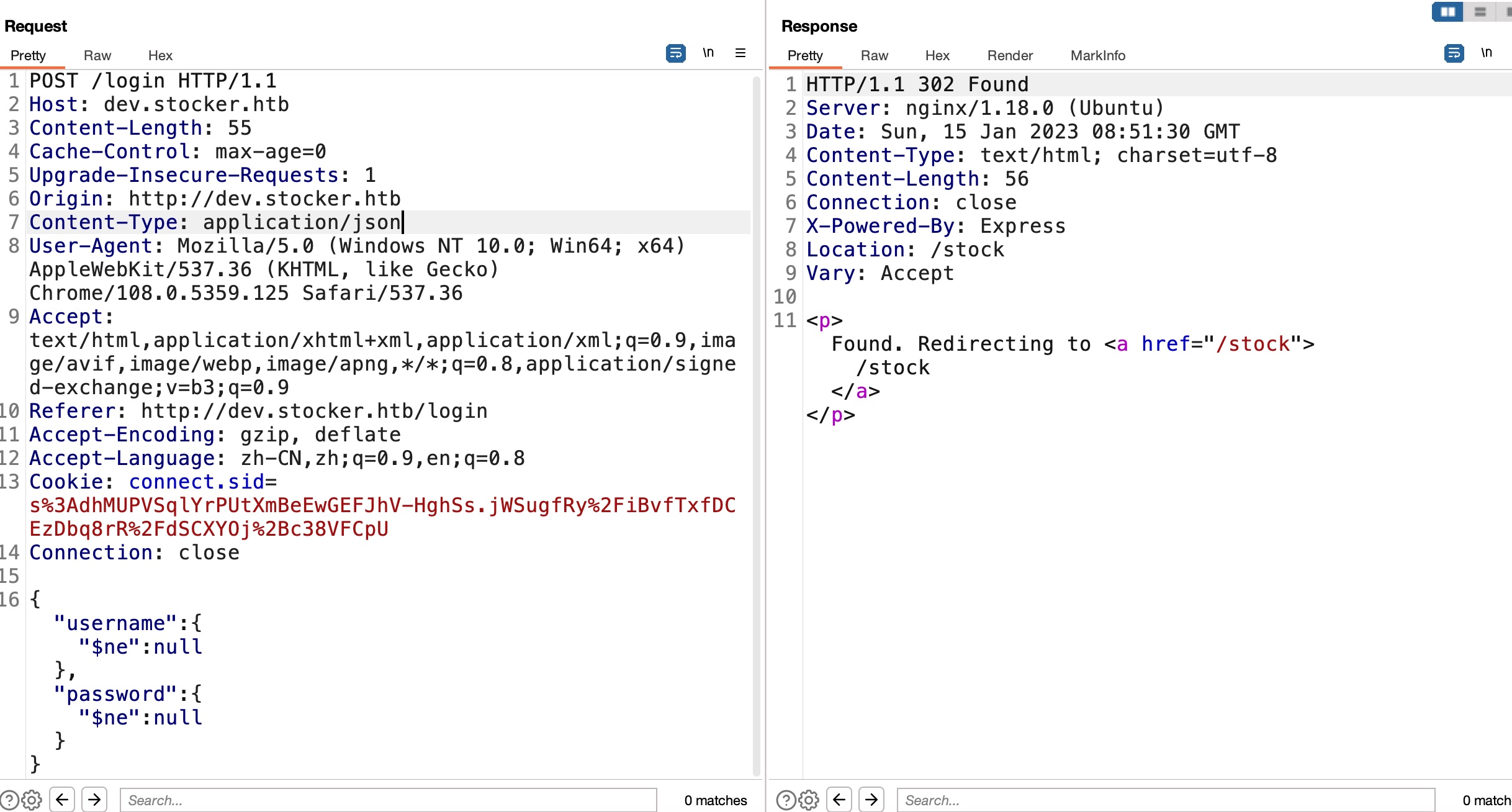The image size is (1512, 812).
Task: Jump to previous Response search match
Action: coord(839,800)
